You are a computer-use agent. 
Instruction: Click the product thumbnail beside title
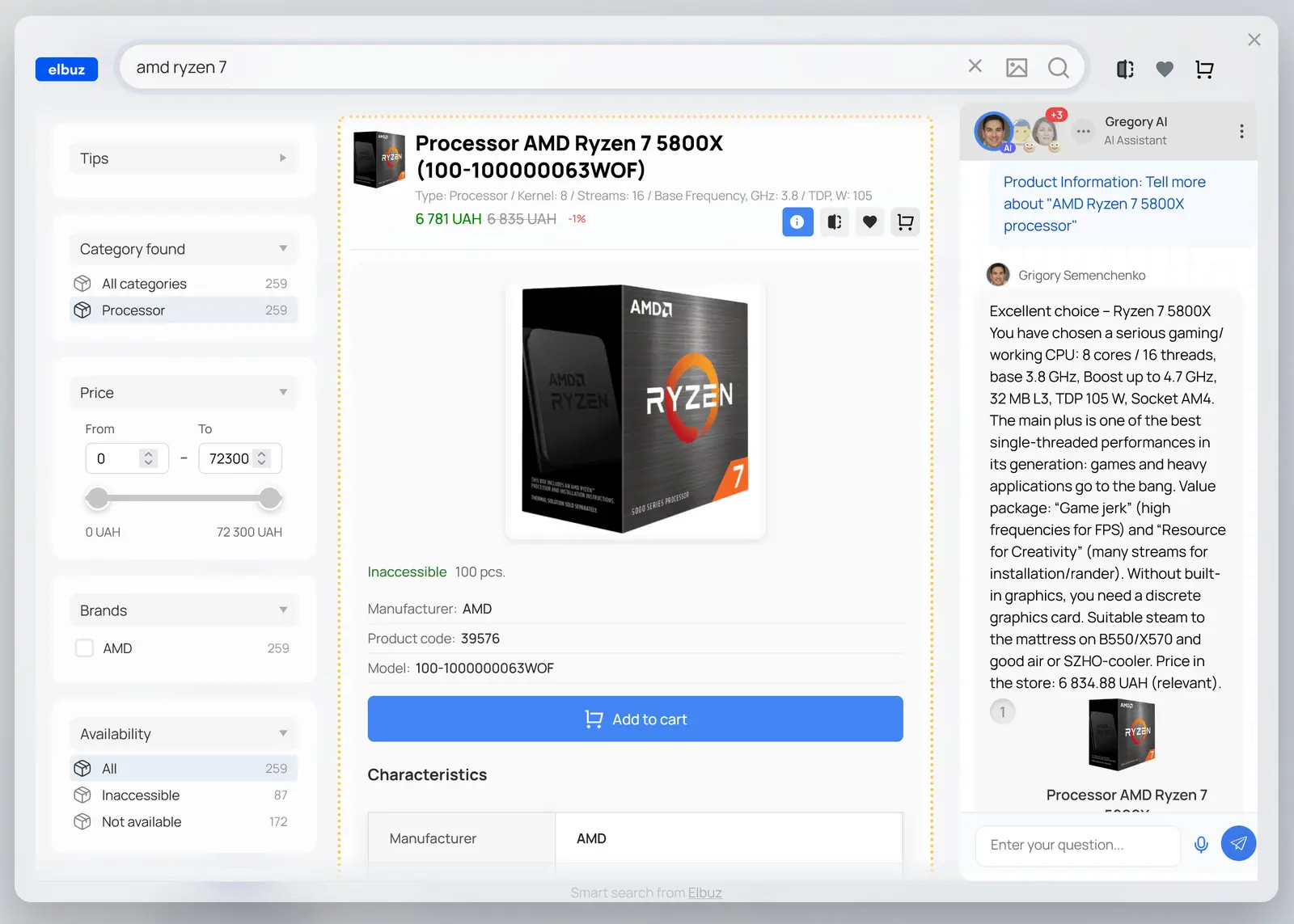click(x=379, y=159)
